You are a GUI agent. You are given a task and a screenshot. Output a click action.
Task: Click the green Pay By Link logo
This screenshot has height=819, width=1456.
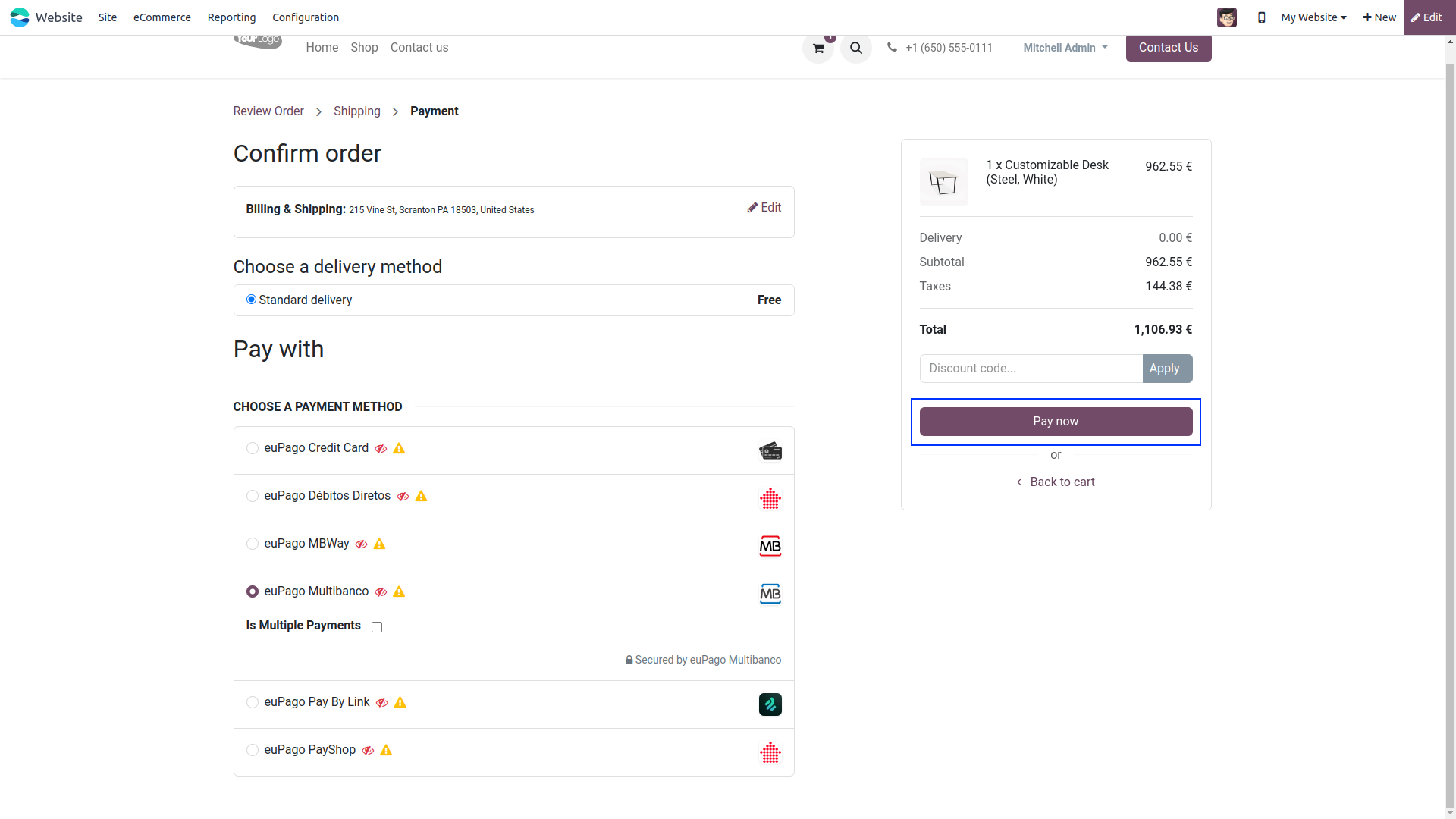point(770,704)
